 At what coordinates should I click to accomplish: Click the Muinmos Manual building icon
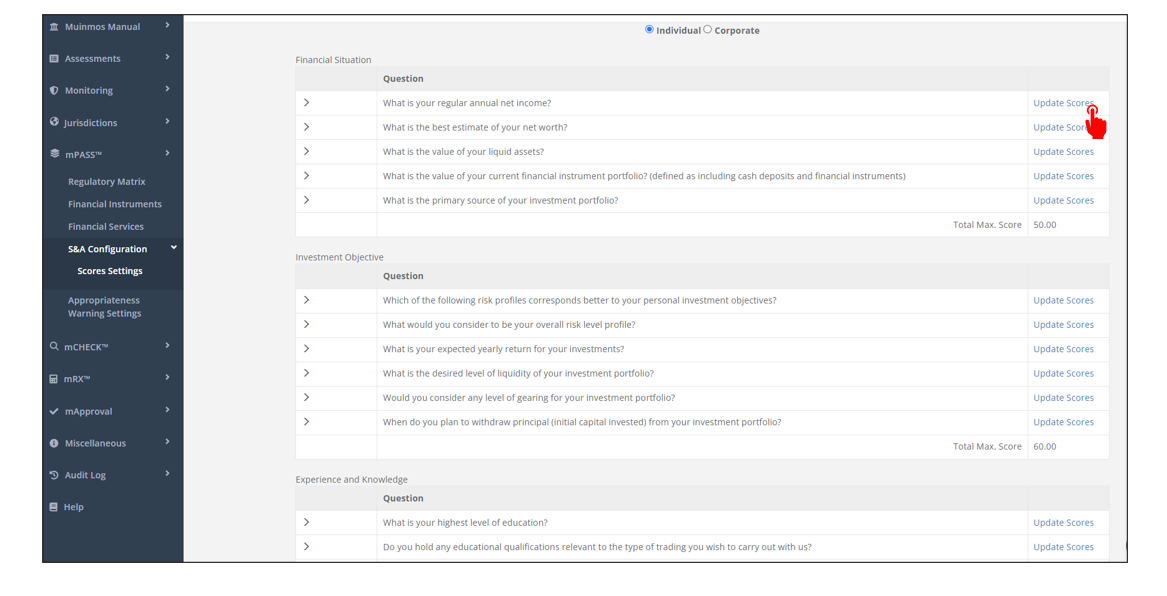(x=54, y=27)
